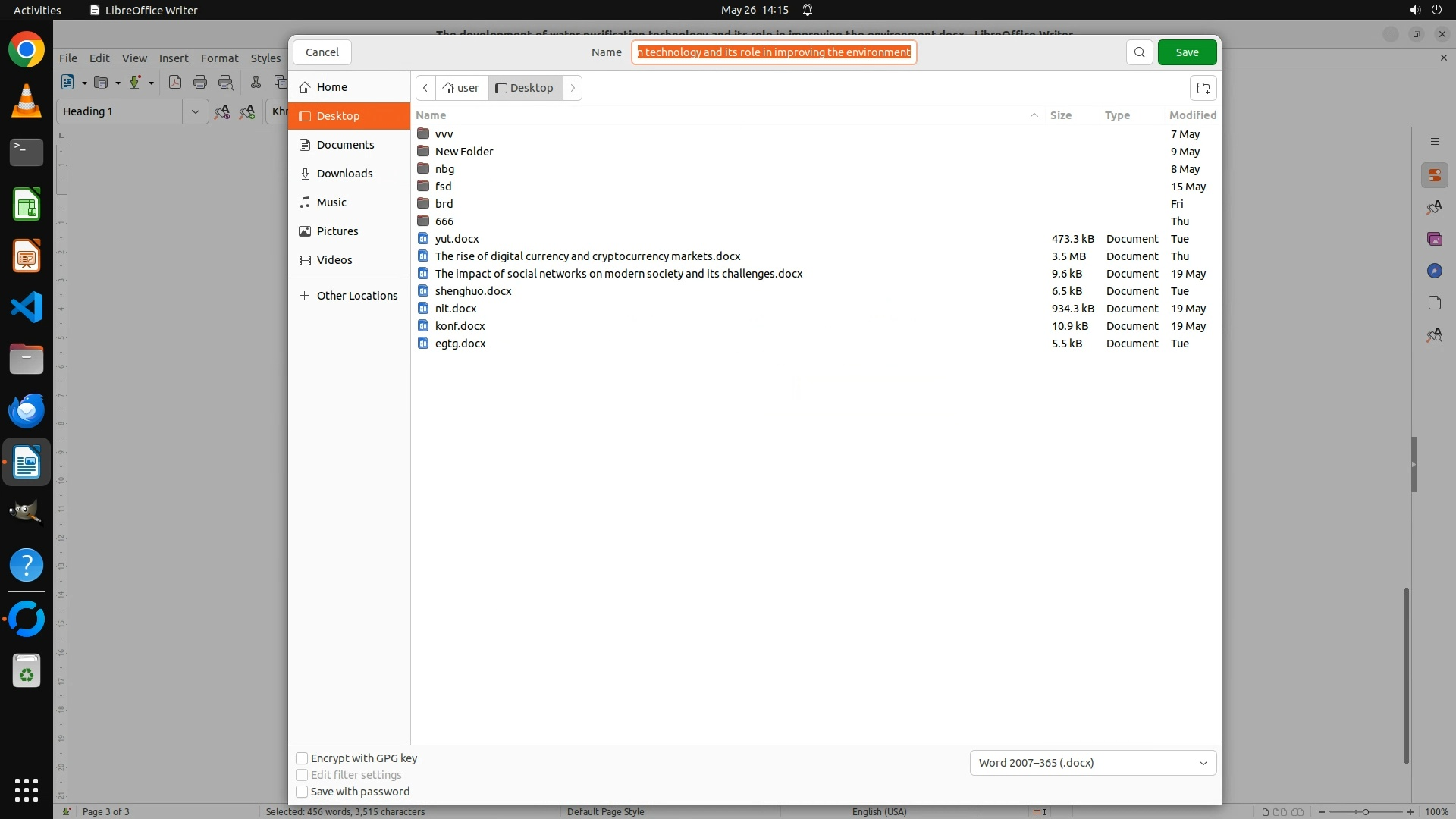Open the Insert menu
This screenshot has width=1456, height=819.
coord(173,58)
